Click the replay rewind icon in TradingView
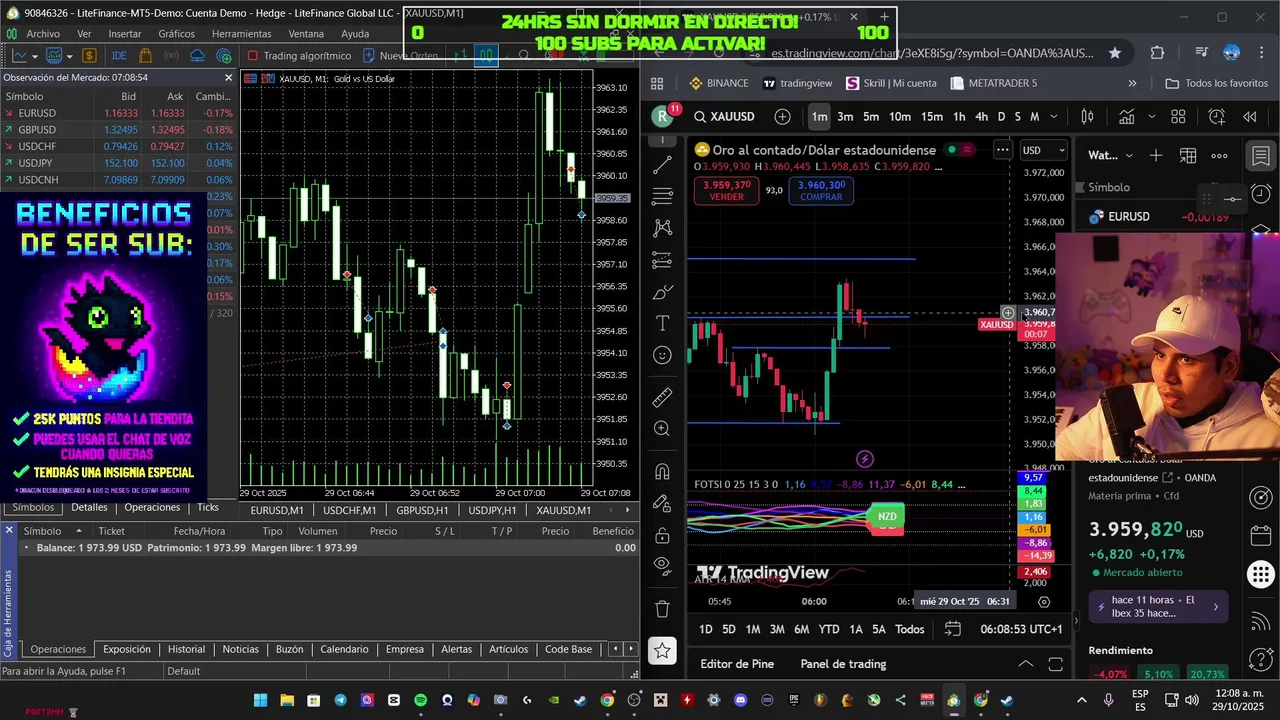The width and height of the screenshot is (1280, 720). (x=1250, y=117)
